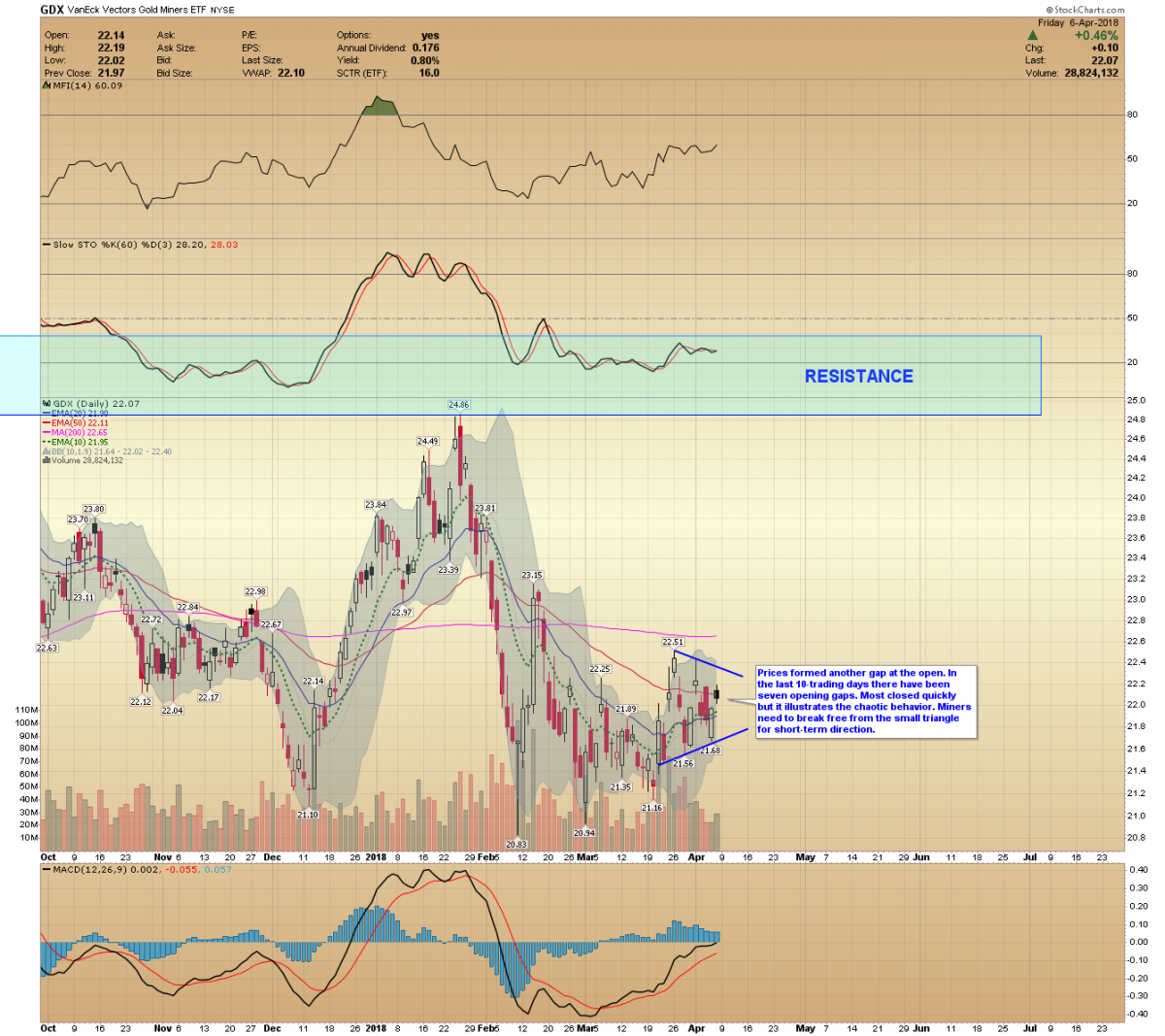The image size is (1165, 1036).
Task: Click the 22.04 price label in November
Action: 172,711
